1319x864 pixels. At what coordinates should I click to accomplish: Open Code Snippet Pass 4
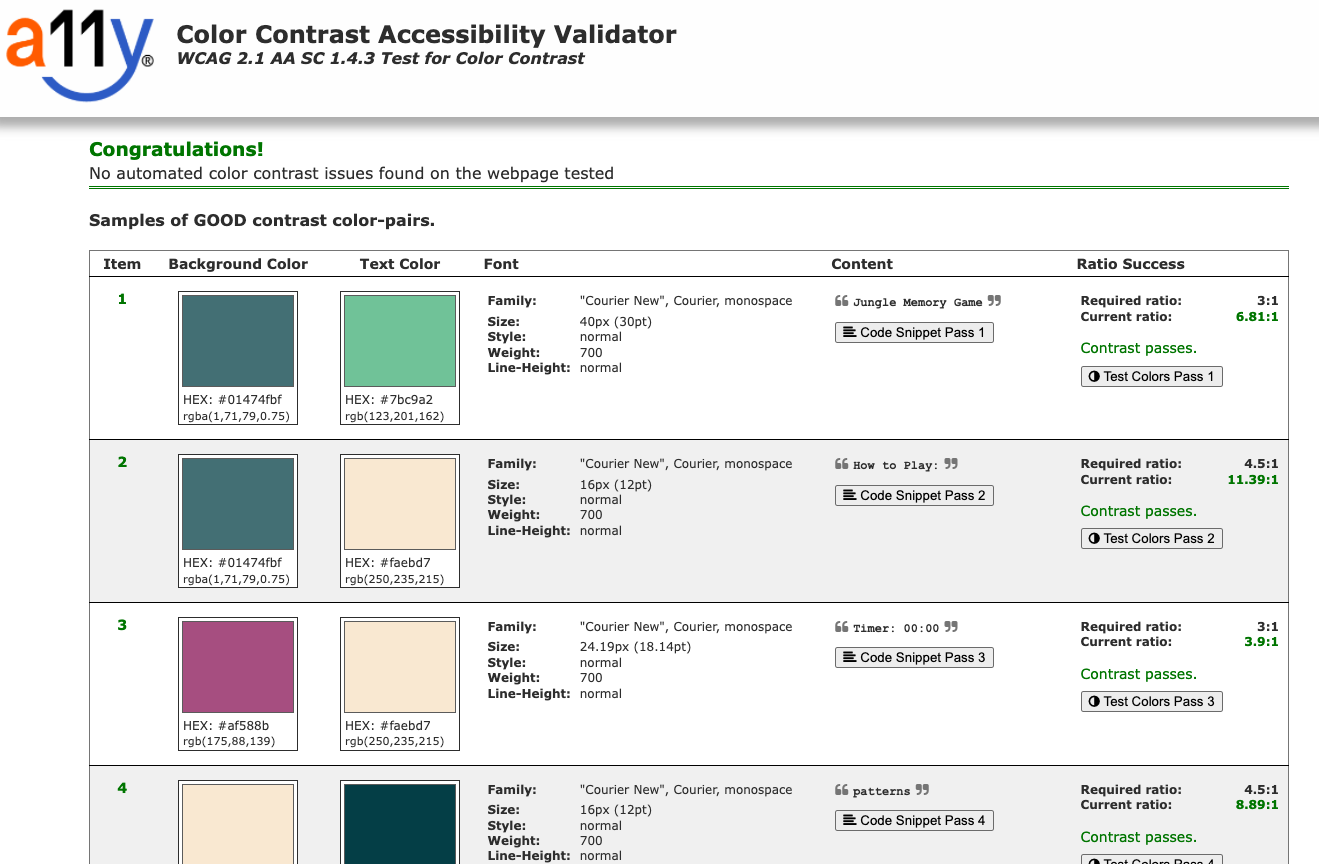[914, 820]
